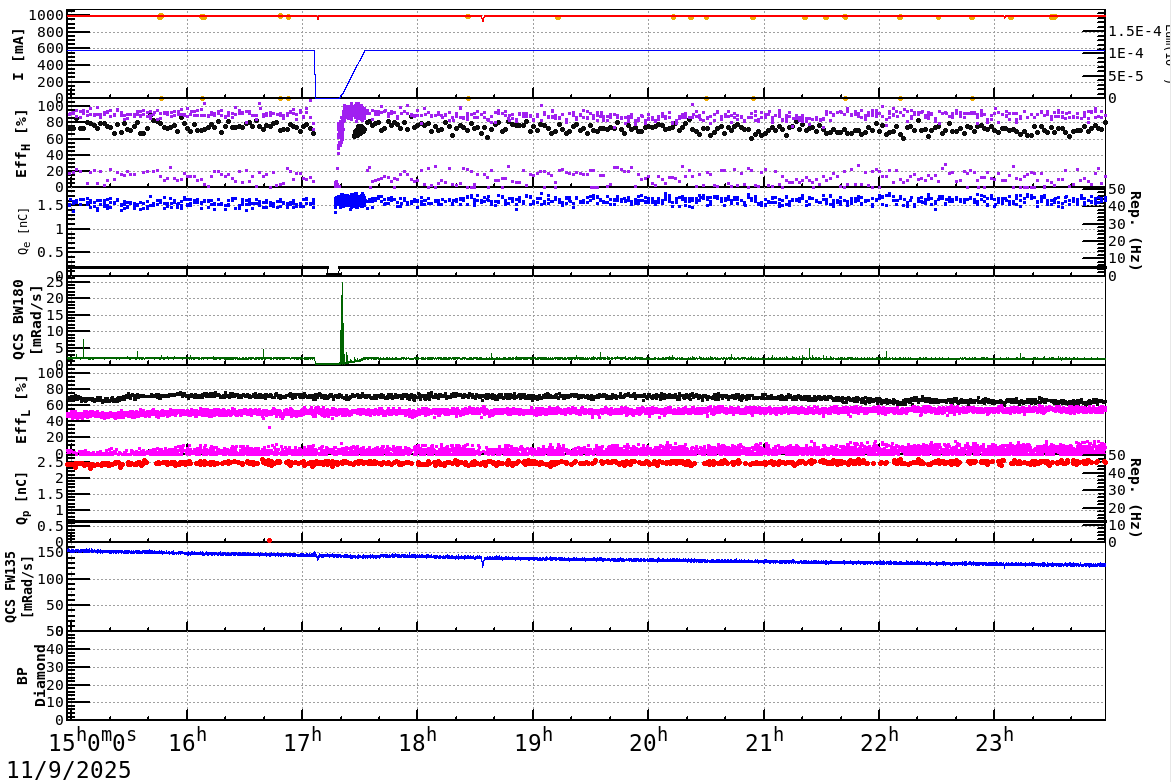The width and height of the screenshot is (1172, 782).
Task: Click the 11/9/2025 date label
Action: [69, 769]
